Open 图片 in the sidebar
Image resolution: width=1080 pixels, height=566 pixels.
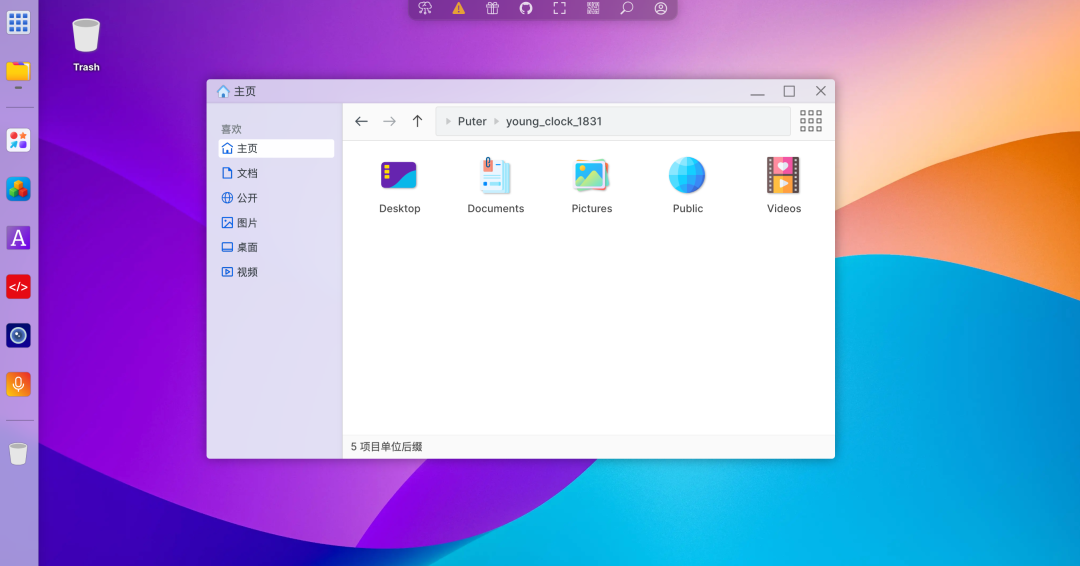pyautogui.click(x=276, y=223)
